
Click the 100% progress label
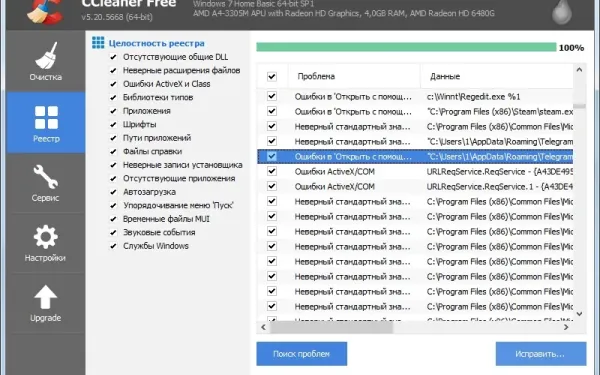(571, 48)
